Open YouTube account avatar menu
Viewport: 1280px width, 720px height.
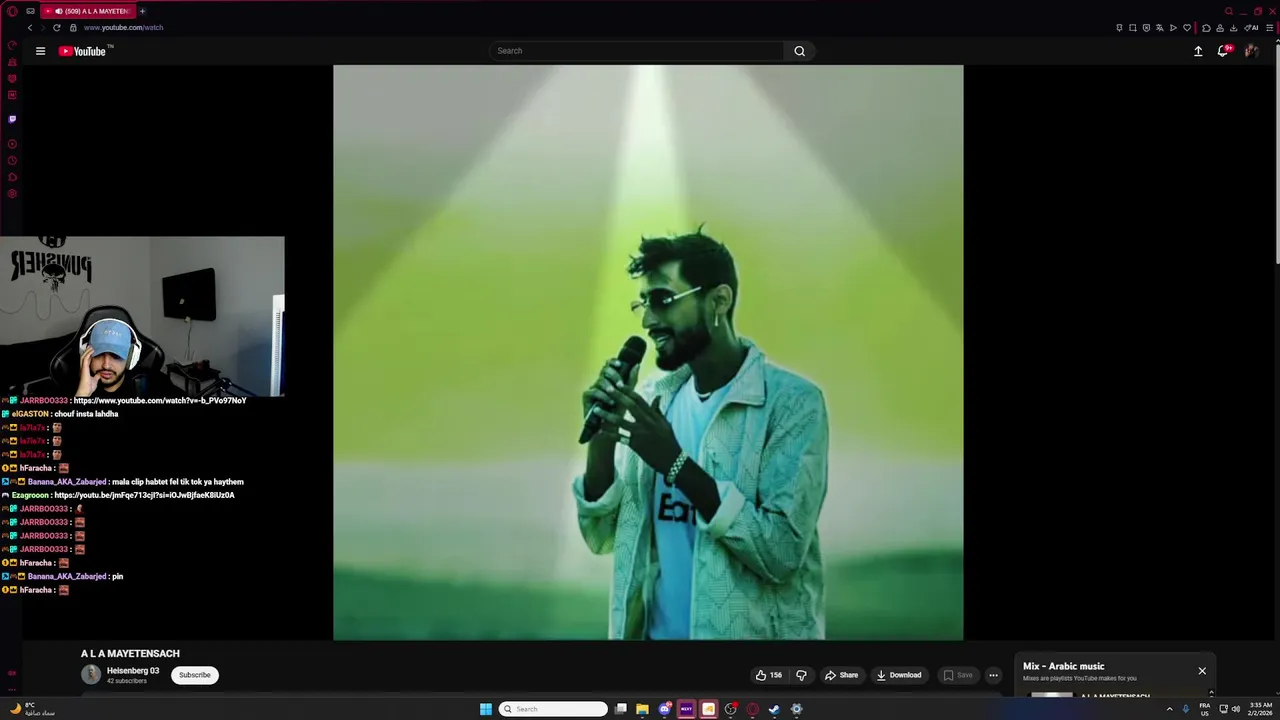point(1251,51)
